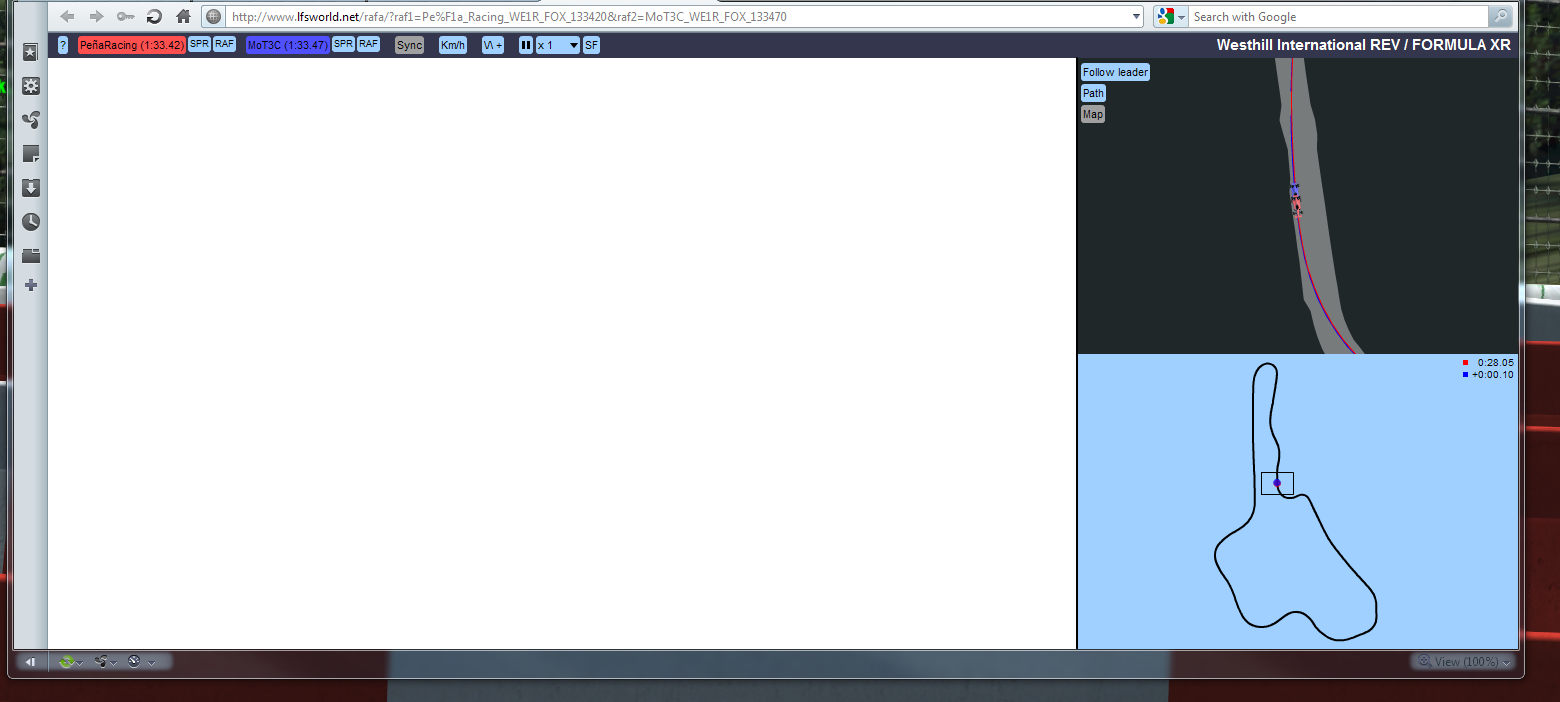Open the password wand key icon
Viewport: 1560px width, 702px height.
point(126,16)
